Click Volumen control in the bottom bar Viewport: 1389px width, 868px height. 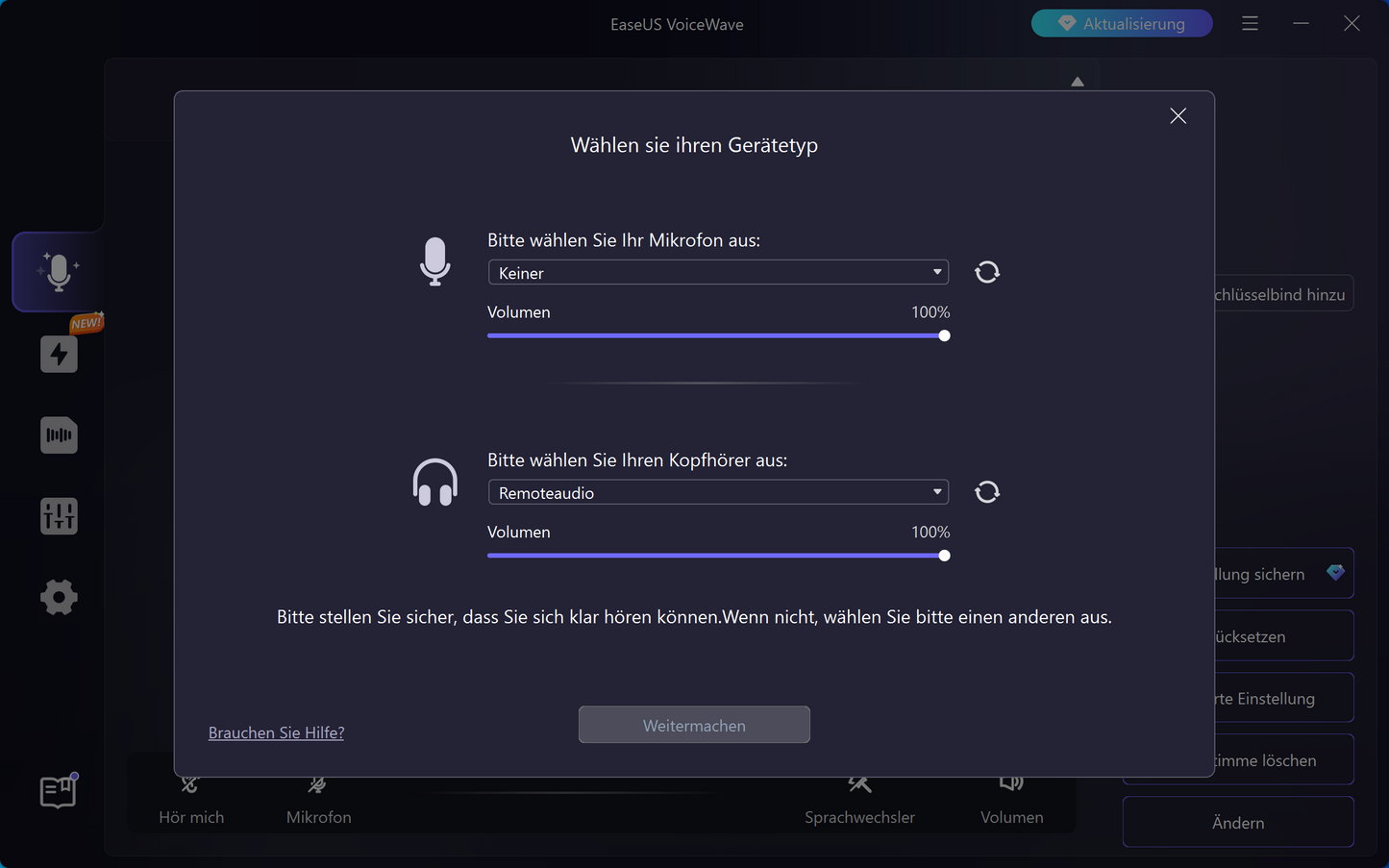(x=1011, y=802)
